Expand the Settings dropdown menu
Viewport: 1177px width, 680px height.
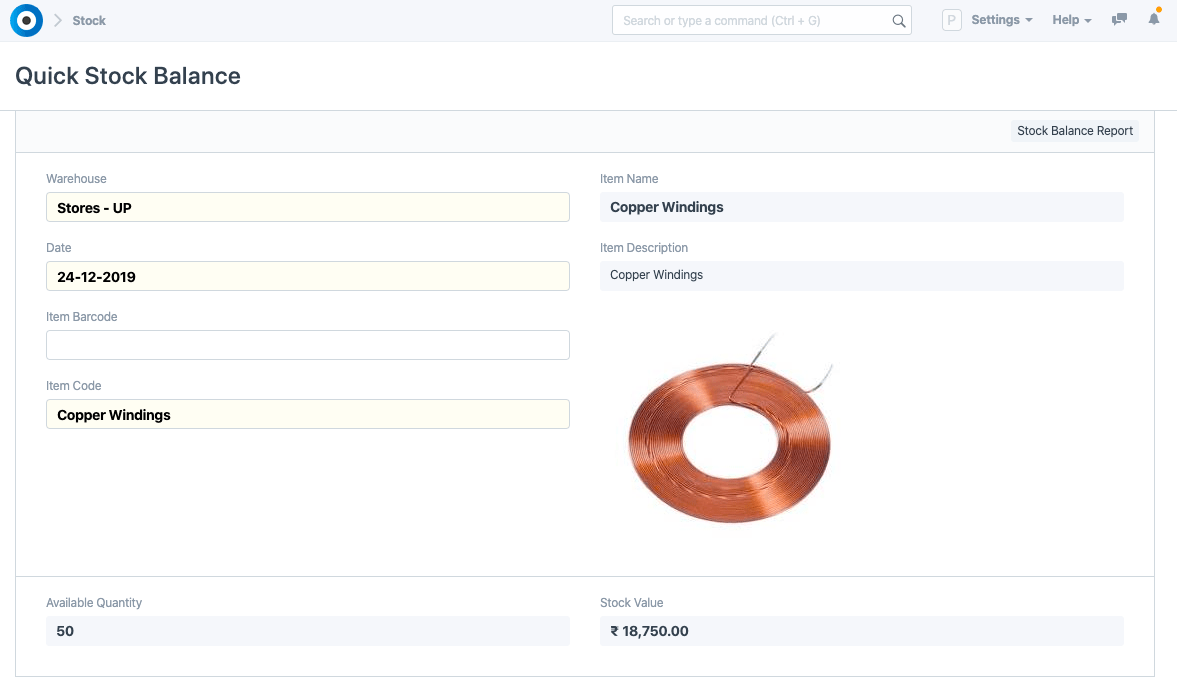[1001, 20]
